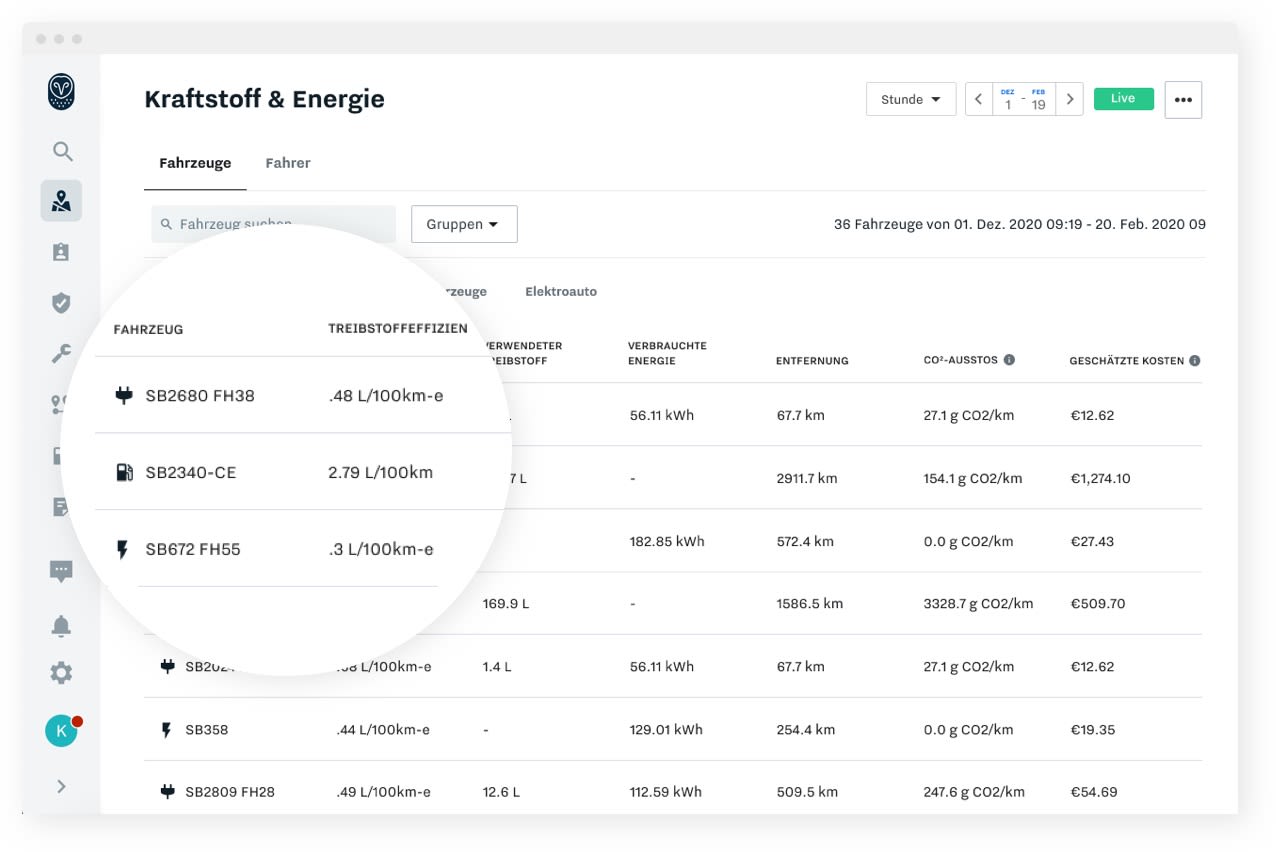The height and width of the screenshot is (852, 1276).
Task: Open the safety shield sidebar icon
Action: click(61, 303)
